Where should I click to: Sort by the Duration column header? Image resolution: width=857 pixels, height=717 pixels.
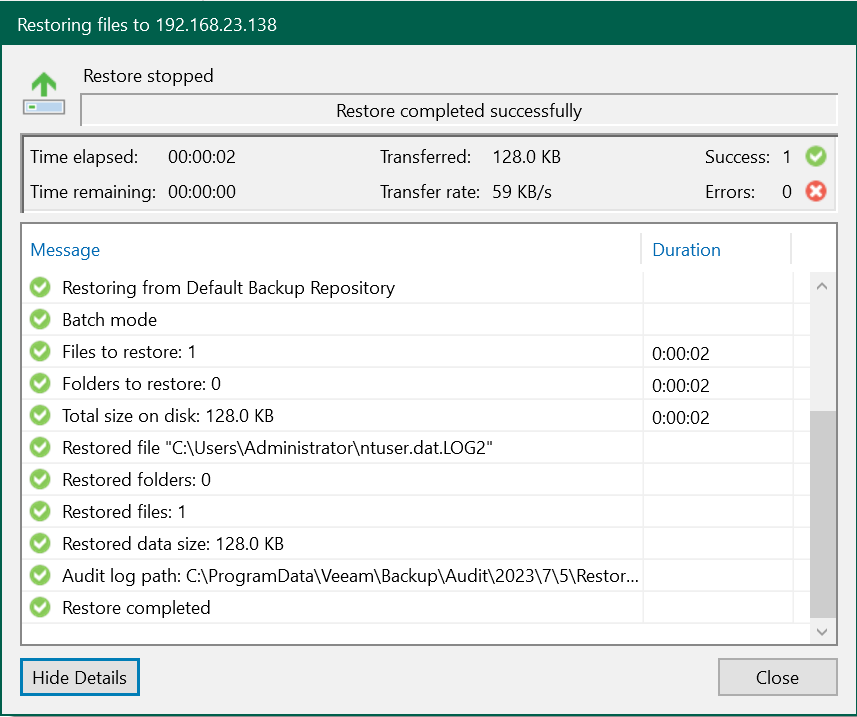click(x=686, y=250)
